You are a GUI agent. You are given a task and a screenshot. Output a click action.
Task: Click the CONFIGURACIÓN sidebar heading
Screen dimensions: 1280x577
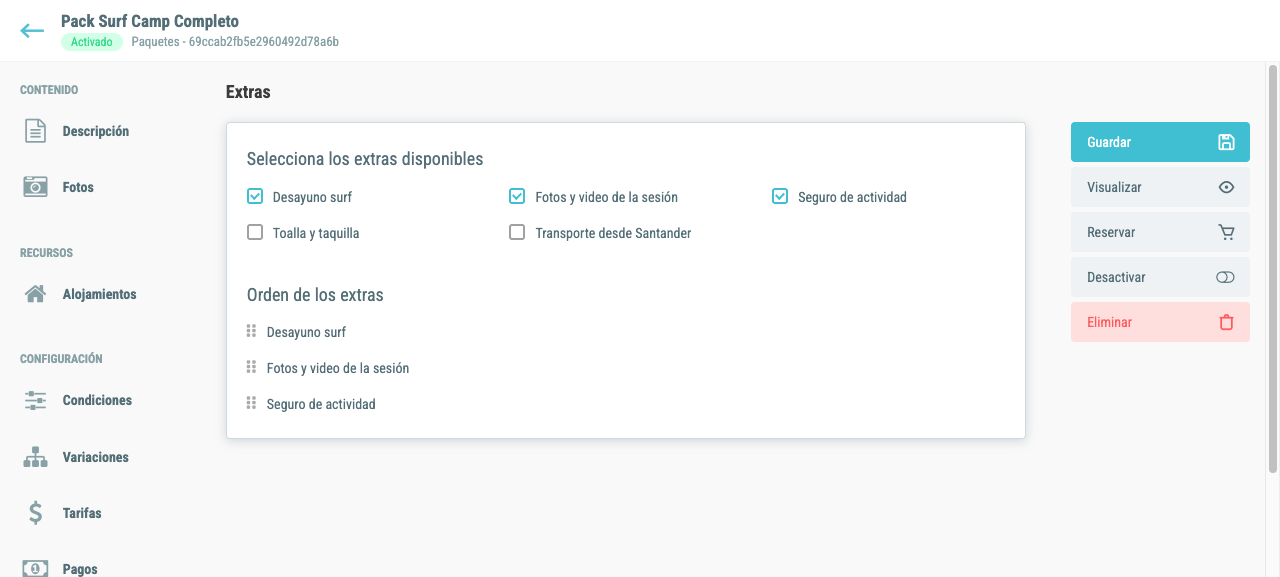click(x=61, y=359)
